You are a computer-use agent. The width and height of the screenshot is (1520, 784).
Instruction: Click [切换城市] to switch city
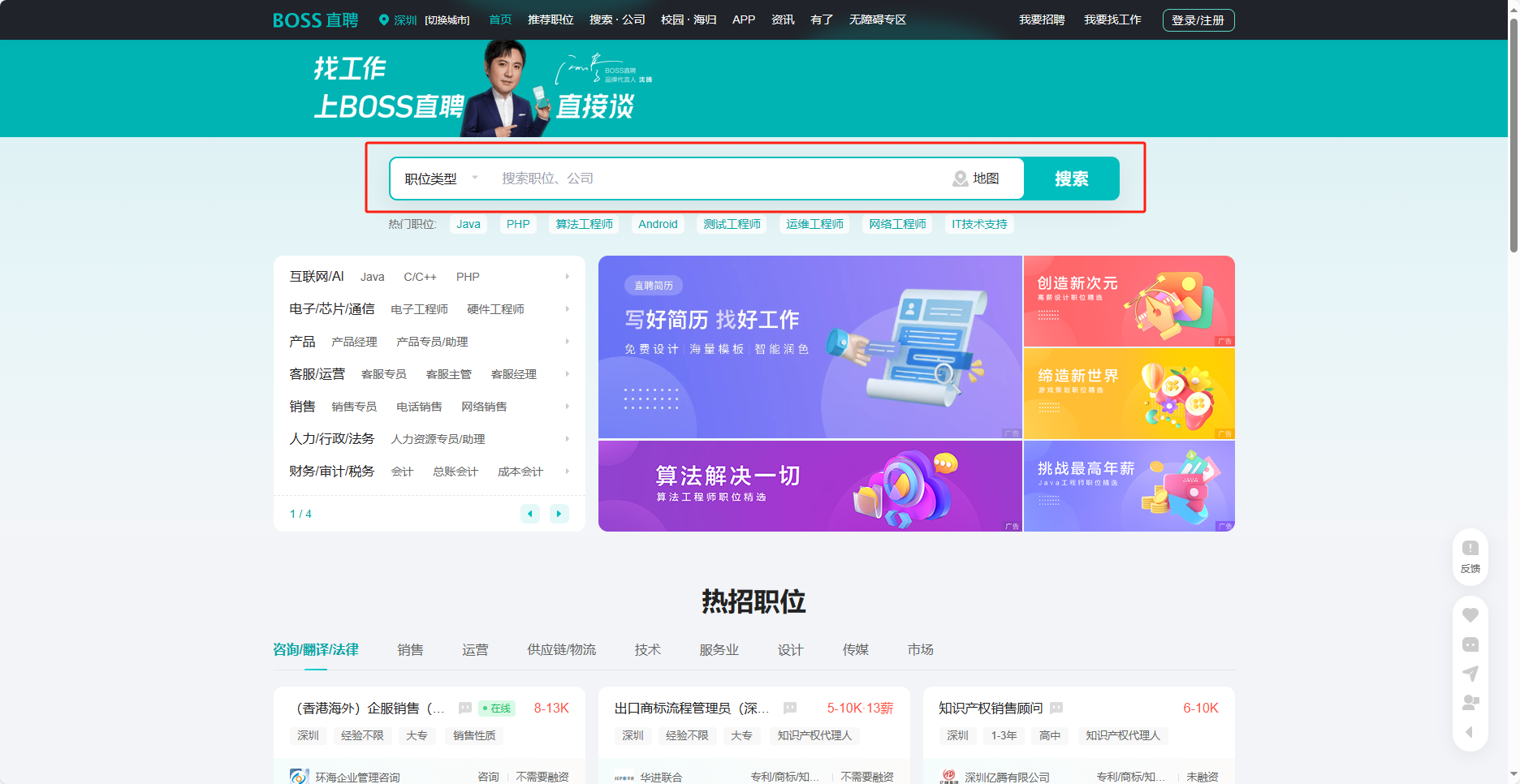point(447,20)
